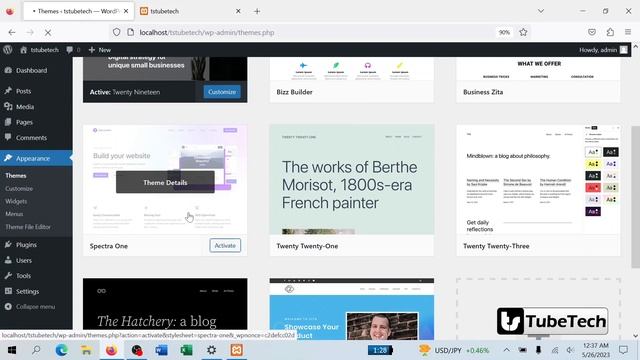Open File Explorer from taskbar
640x360 pixels.
tap(86, 350)
